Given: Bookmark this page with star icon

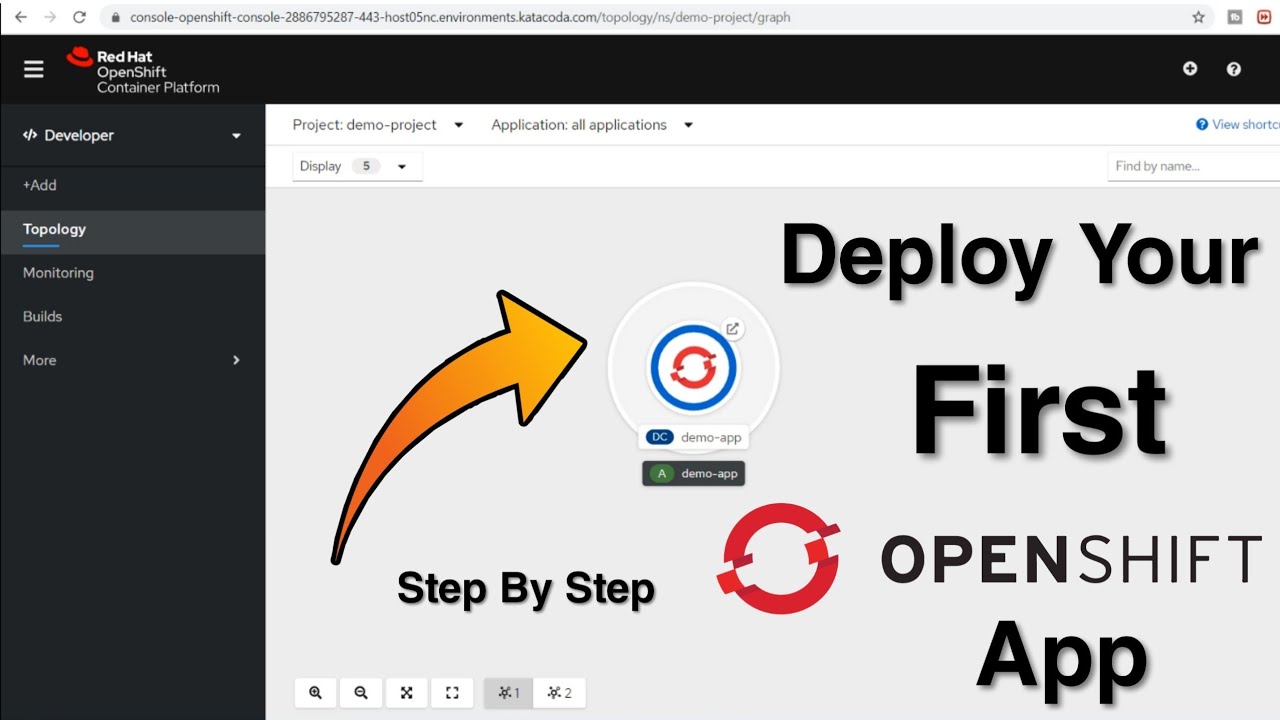Looking at the screenshot, I should coord(1198,17).
